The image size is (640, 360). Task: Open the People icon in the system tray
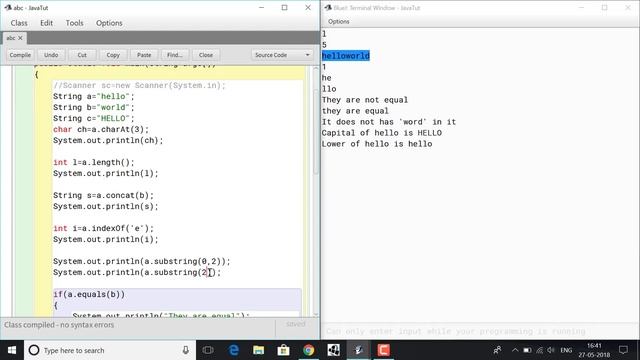pyautogui.click(x=497, y=350)
